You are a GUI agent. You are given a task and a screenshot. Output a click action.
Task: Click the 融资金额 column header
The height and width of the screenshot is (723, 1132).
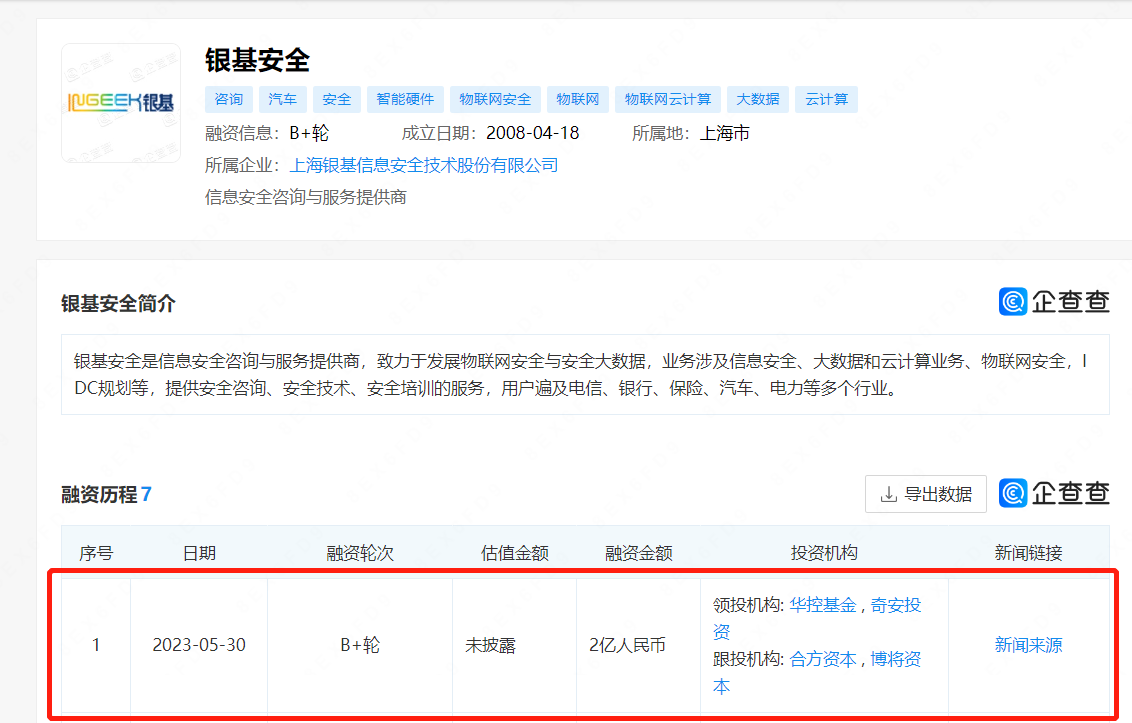coord(639,553)
